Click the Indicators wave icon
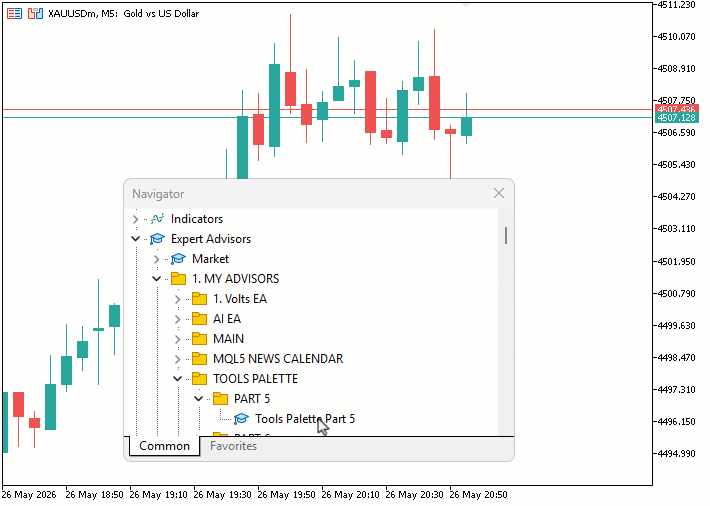The height and width of the screenshot is (506, 710). 157,219
